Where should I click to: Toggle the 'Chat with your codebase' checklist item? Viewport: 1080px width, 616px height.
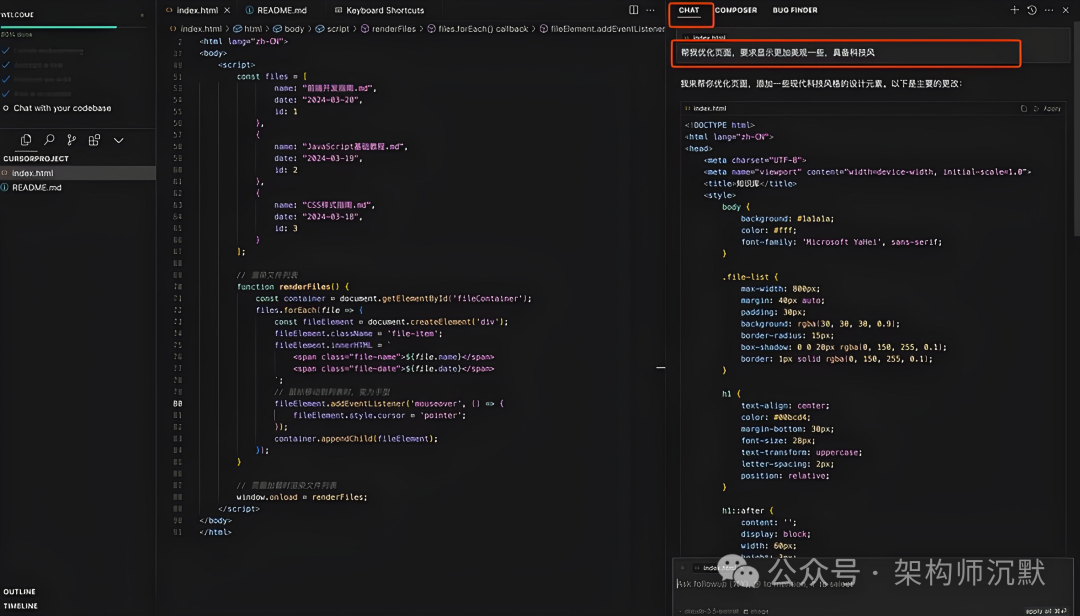click(6, 108)
